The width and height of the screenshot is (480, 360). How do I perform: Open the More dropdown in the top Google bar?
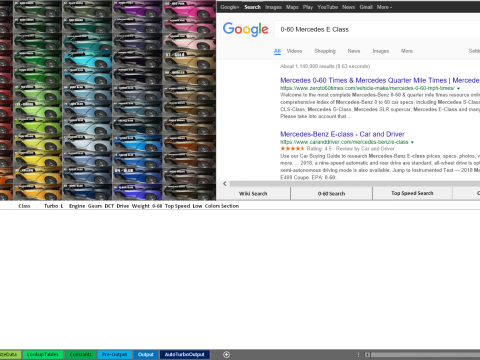click(x=384, y=7)
